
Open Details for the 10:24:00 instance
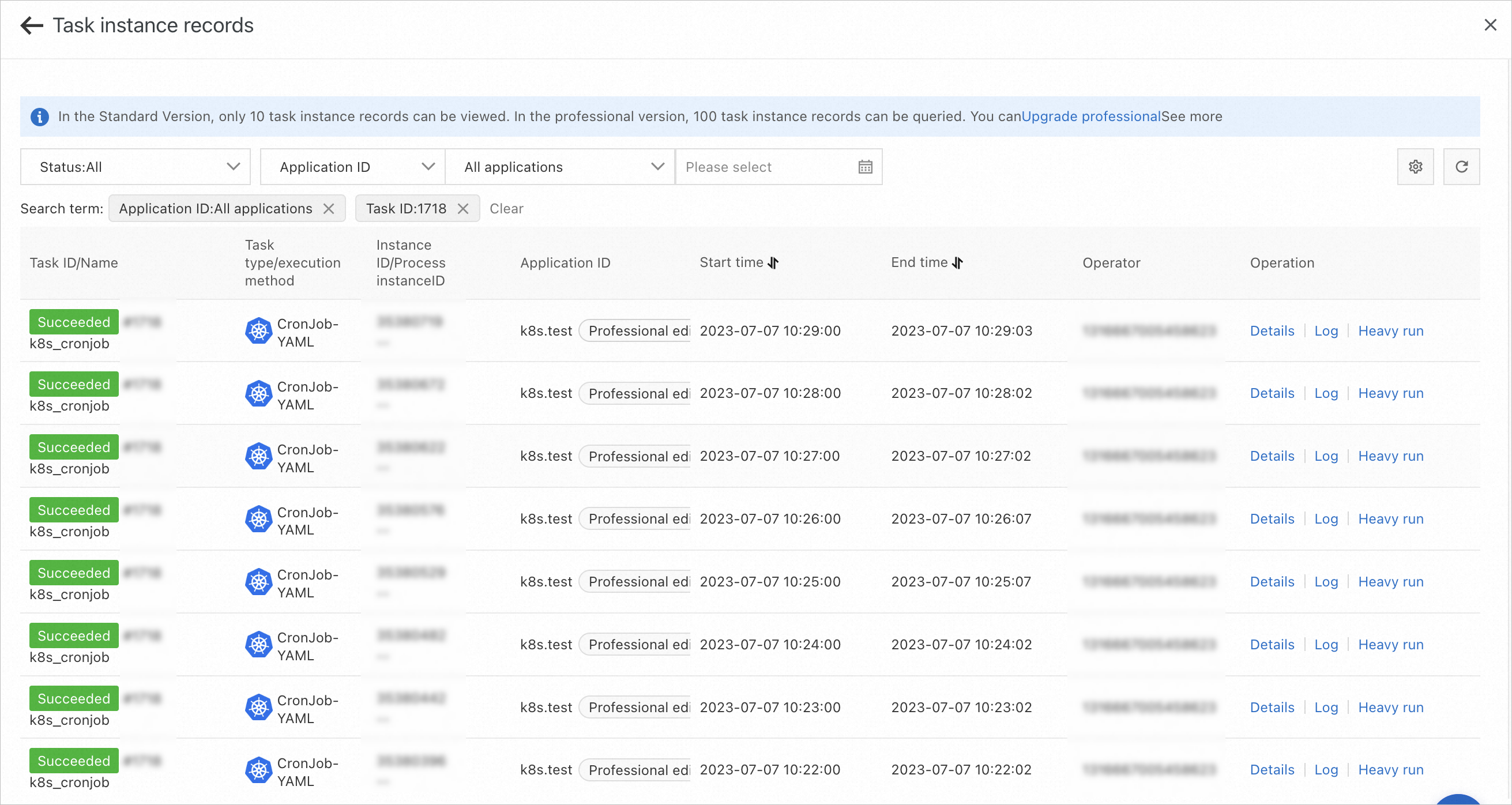(1272, 644)
